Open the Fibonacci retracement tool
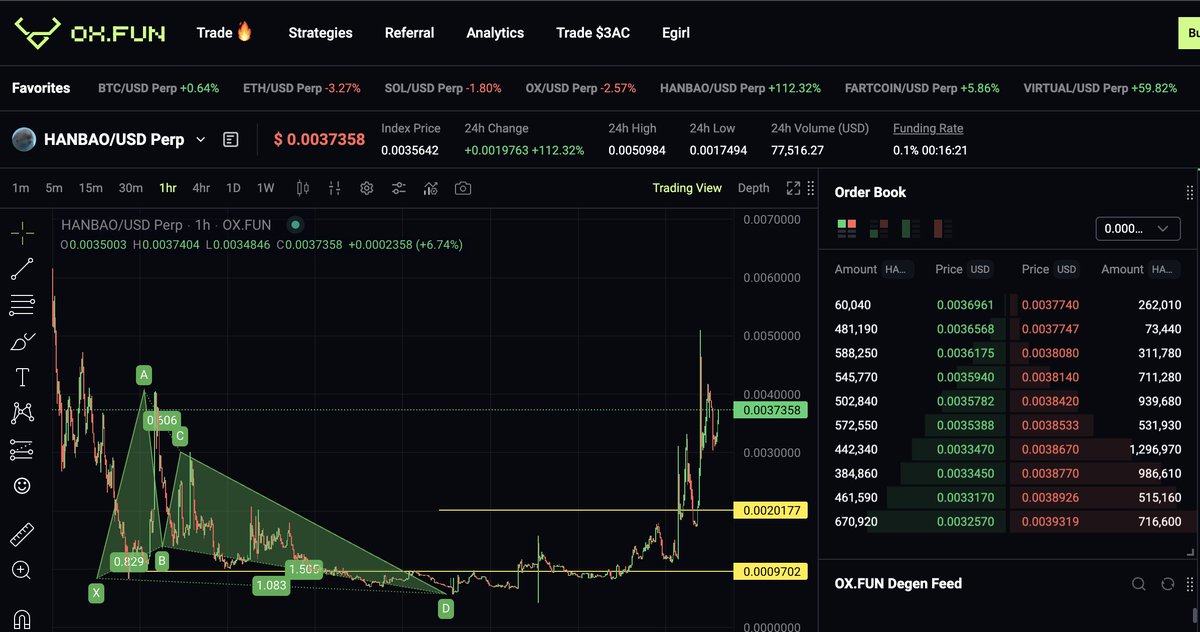 tap(22, 304)
